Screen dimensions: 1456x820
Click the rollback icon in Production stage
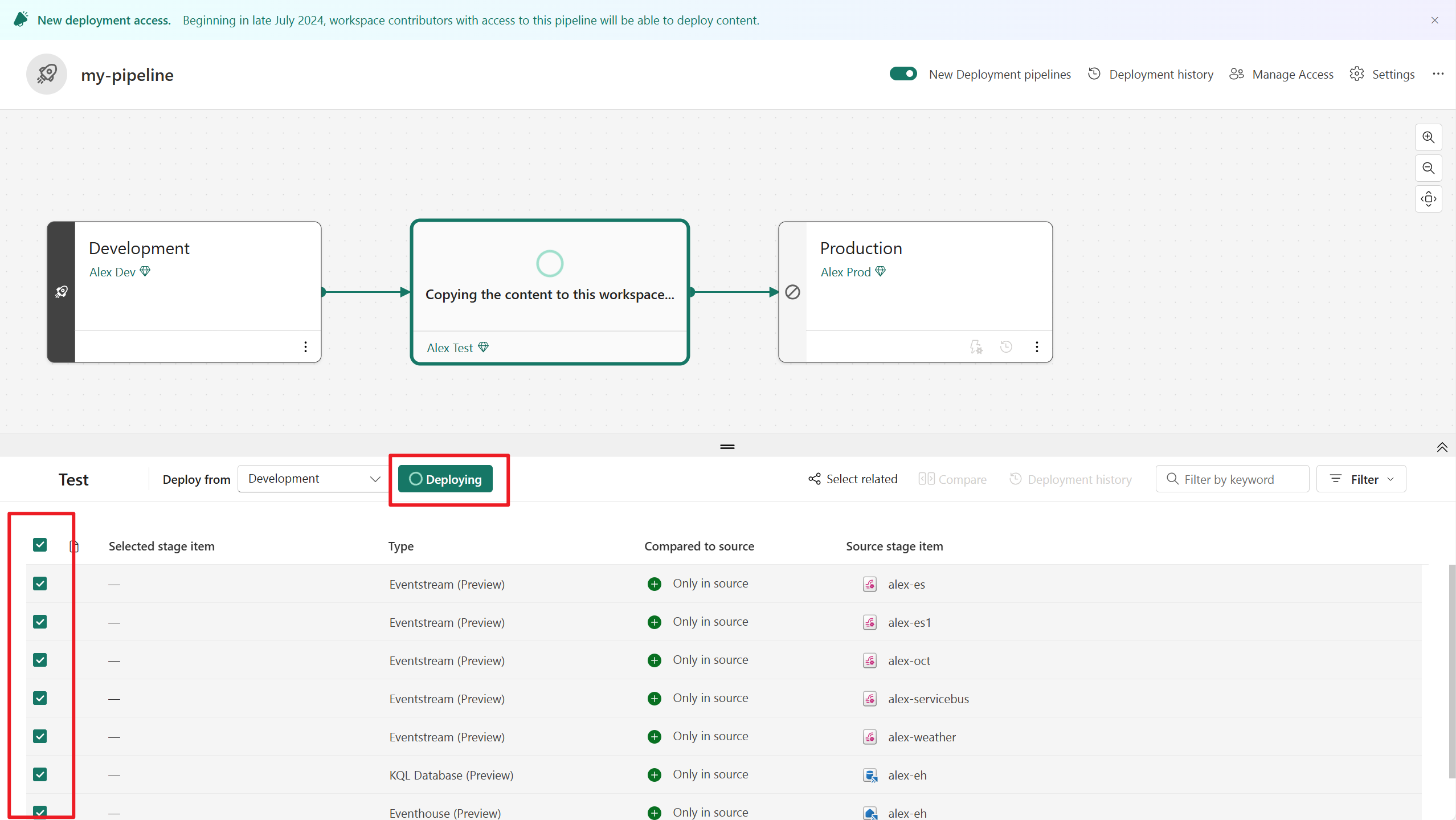pos(1005,347)
